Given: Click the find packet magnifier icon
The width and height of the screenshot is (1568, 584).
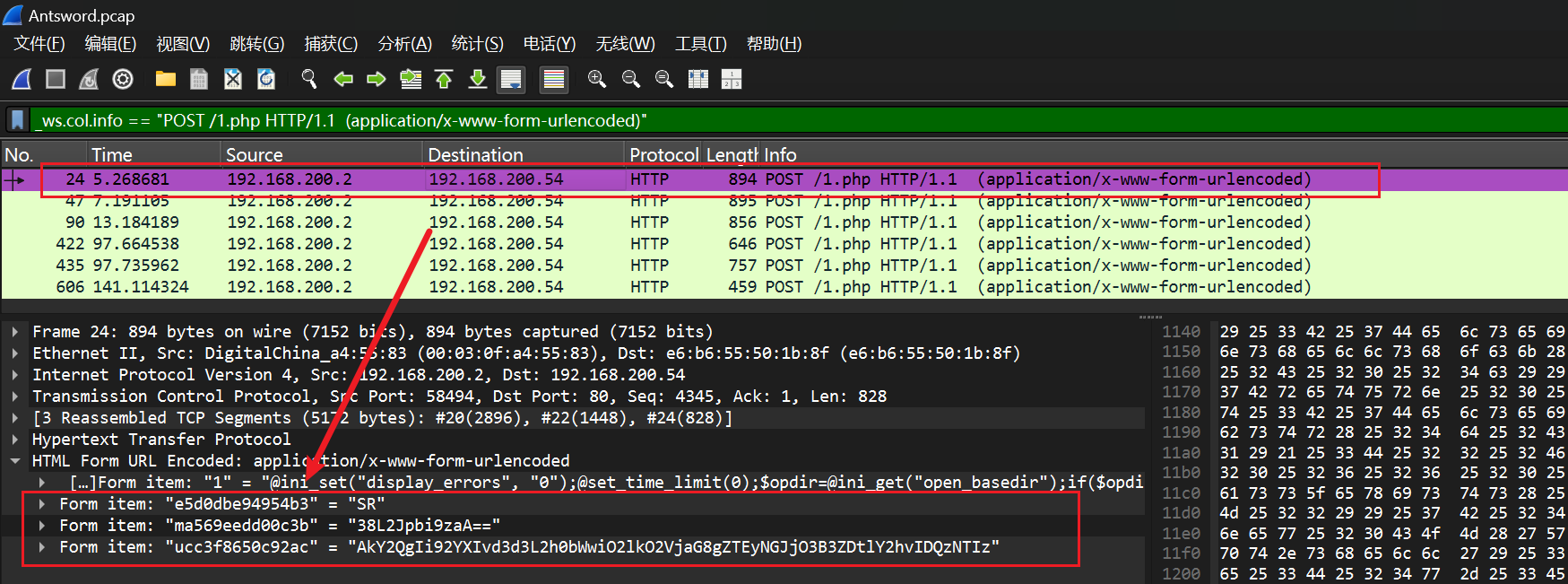Looking at the screenshot, I should (x=309, y=80).
